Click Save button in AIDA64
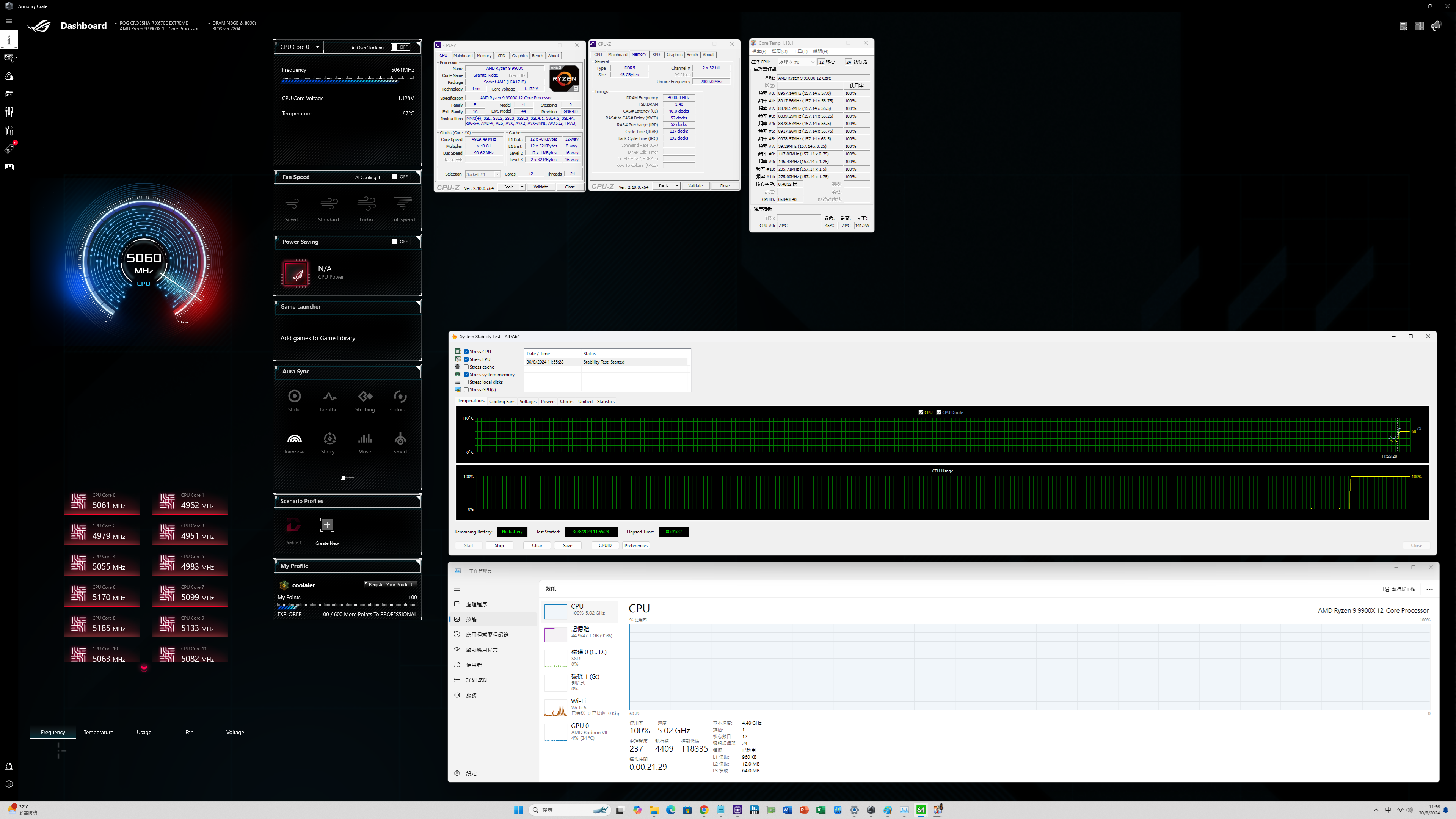1456x819 pixels. pos(568,546)
